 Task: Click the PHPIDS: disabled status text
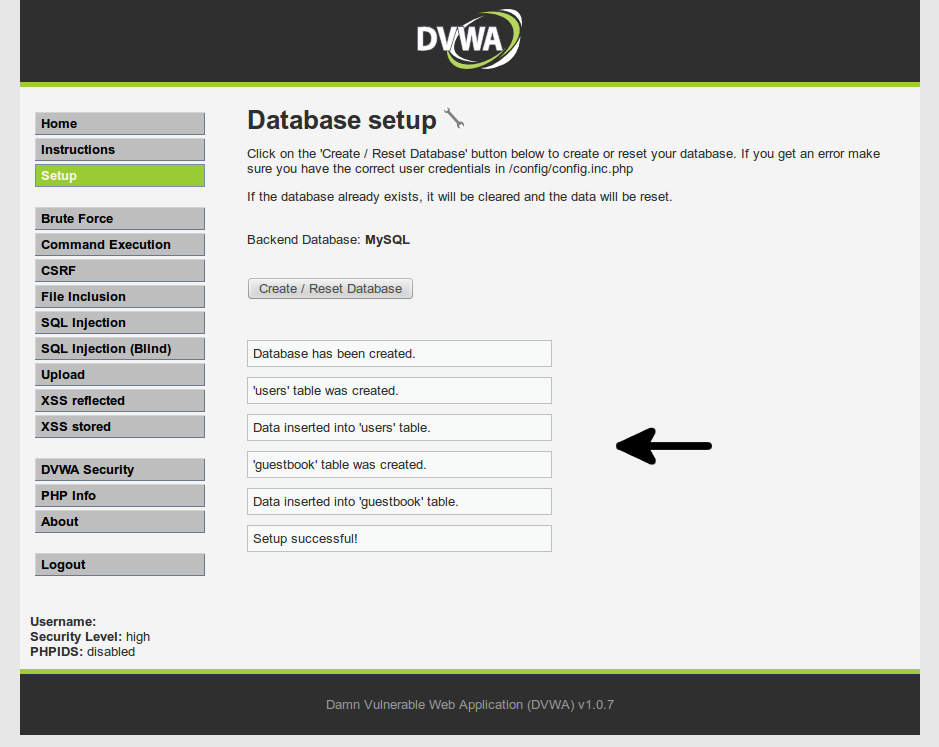pyautogui.click(x=82, y=652)
